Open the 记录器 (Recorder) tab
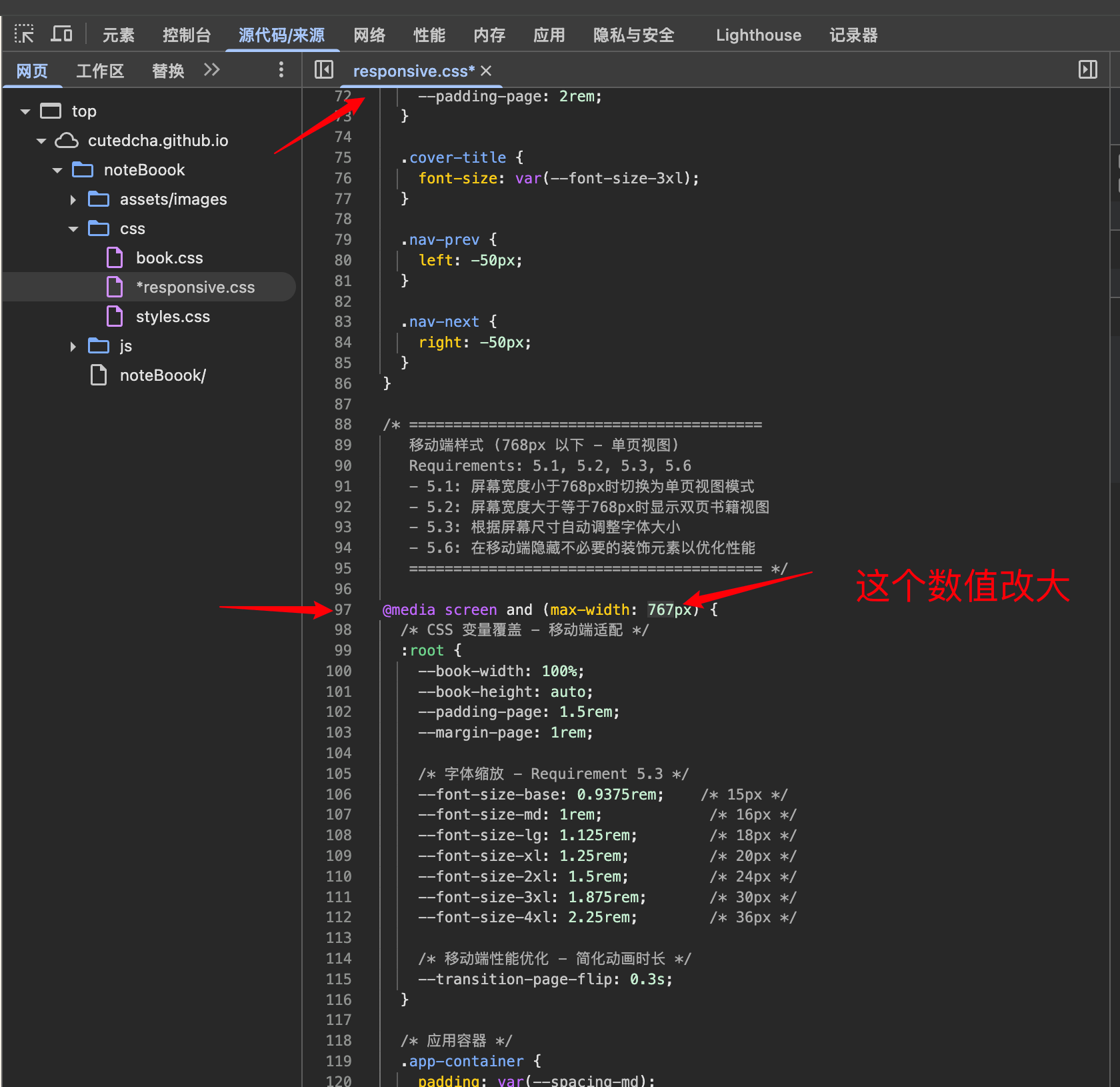The height and width of the screenshot is (1087, 1120). (853, 35)
